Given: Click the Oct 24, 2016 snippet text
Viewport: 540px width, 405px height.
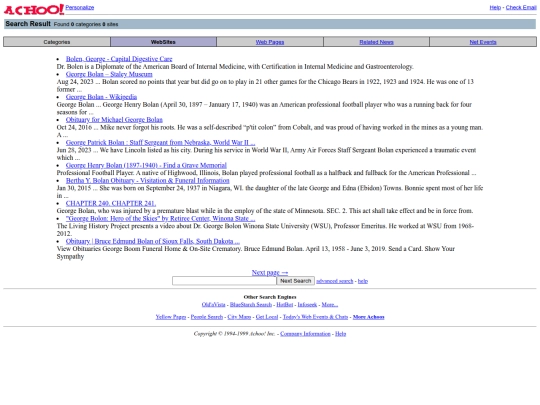Looking at the screenshot, I should click(270, 131).
